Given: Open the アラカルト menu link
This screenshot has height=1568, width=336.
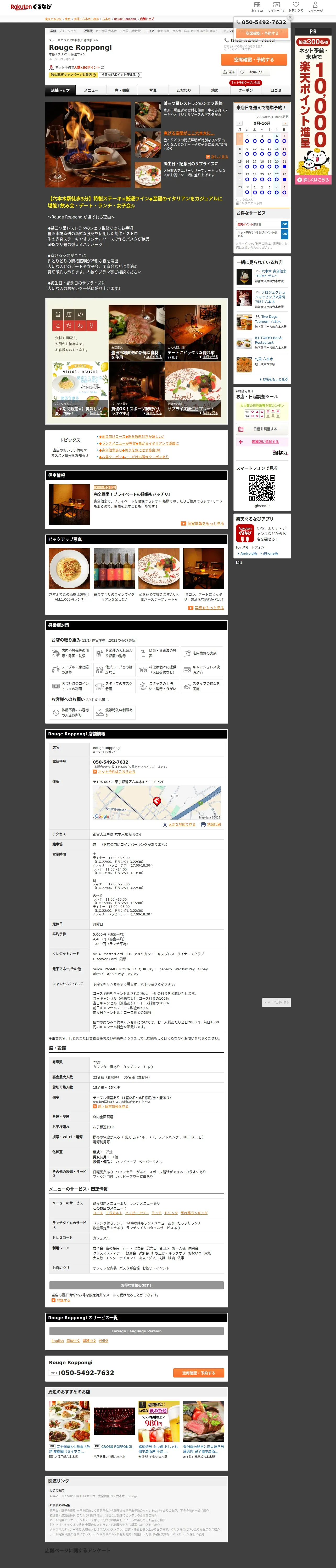Looking at the screenshot, I should [x=114, y=1213].
